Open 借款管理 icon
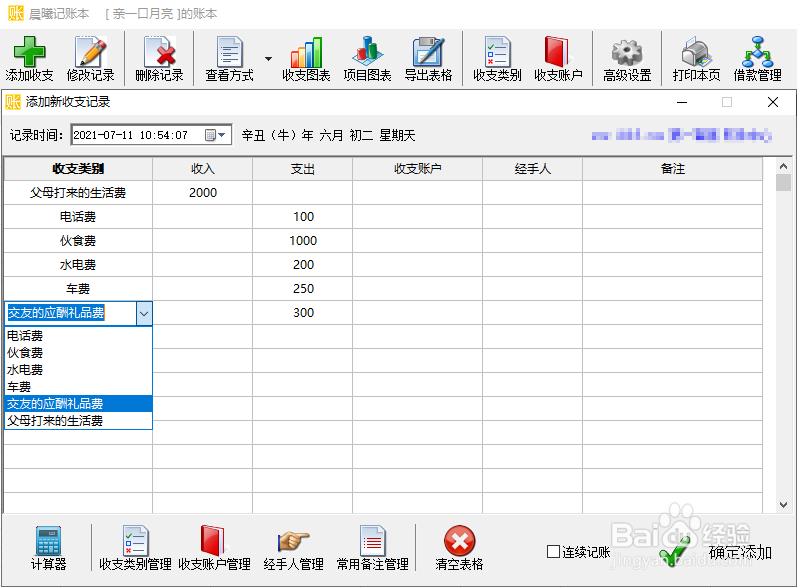This screenshot has width=797, height=588. [x=757, y=52]
